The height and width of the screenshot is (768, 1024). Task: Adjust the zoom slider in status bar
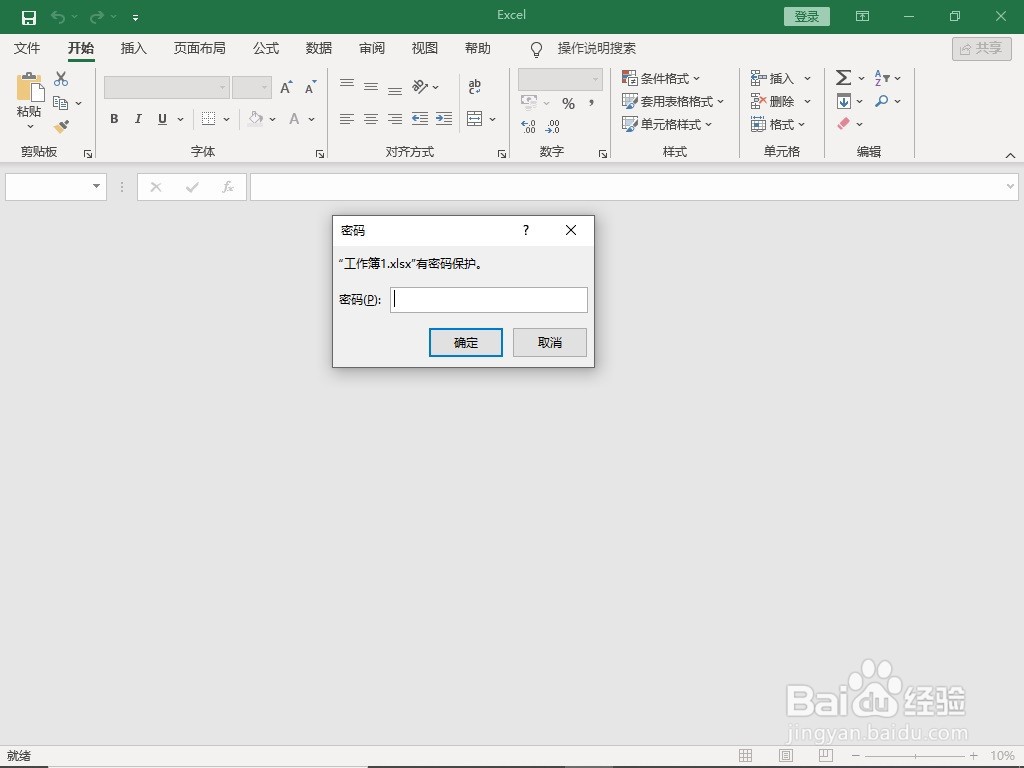915,756
